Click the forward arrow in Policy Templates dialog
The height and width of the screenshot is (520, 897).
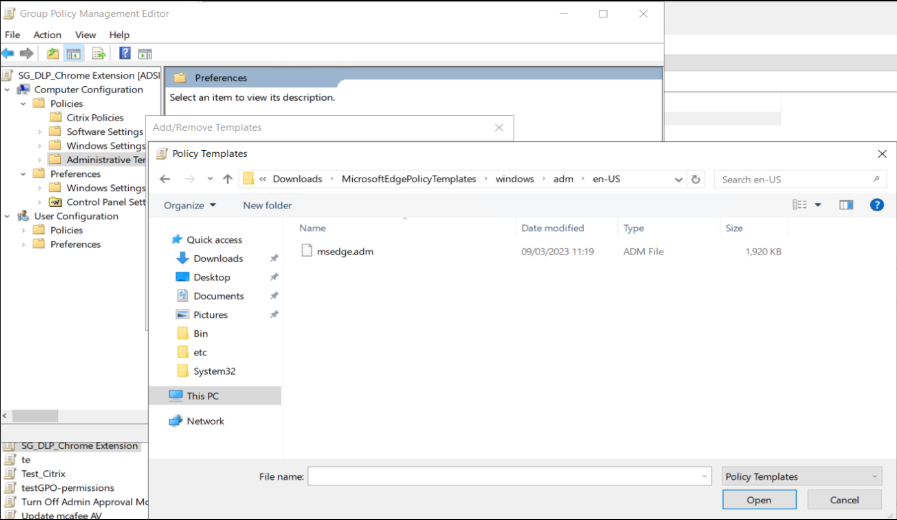point(190,179)
